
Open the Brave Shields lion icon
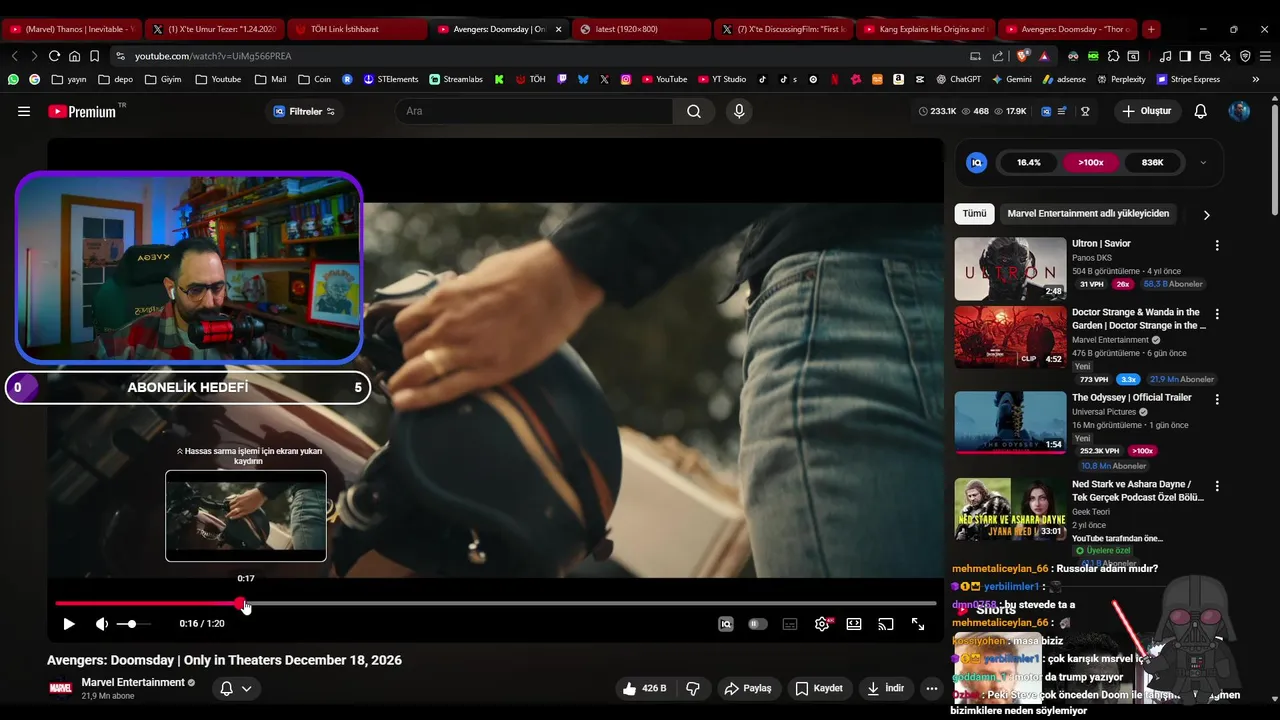tap(1024, 56)
